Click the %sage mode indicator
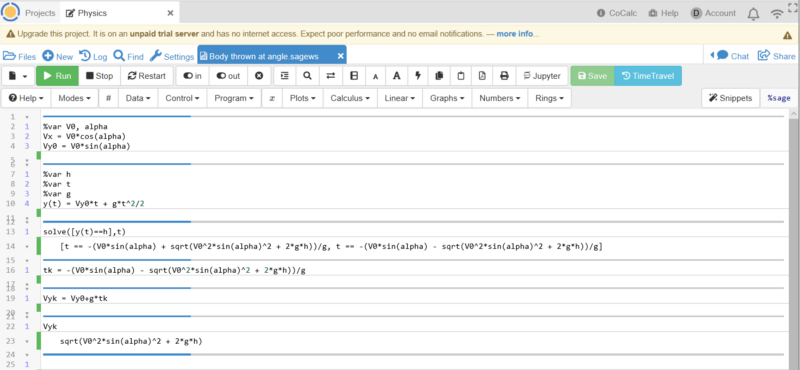This screenshot has height=370, width=800. 779,98
